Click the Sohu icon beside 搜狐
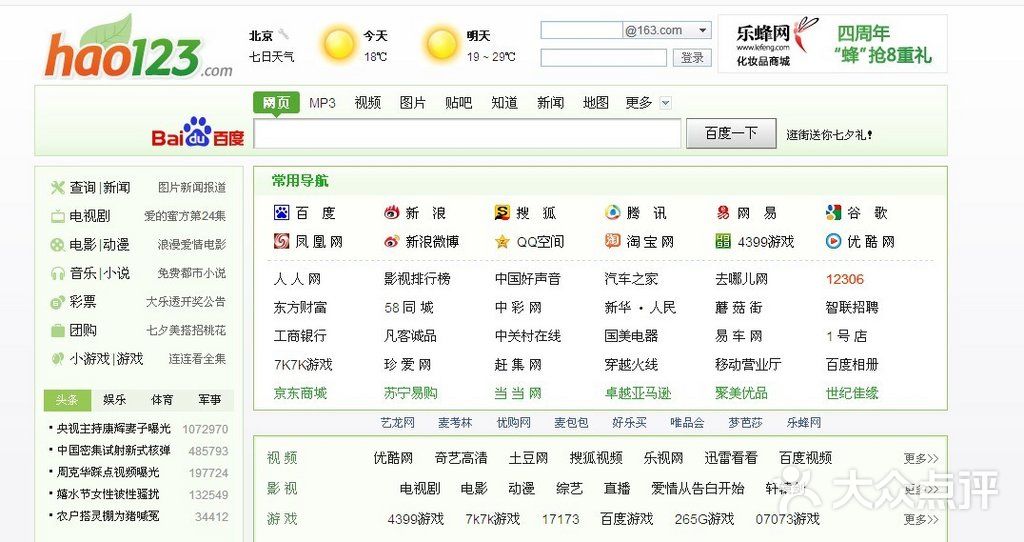Viewport: 1024px width, 542px height. 502,212
